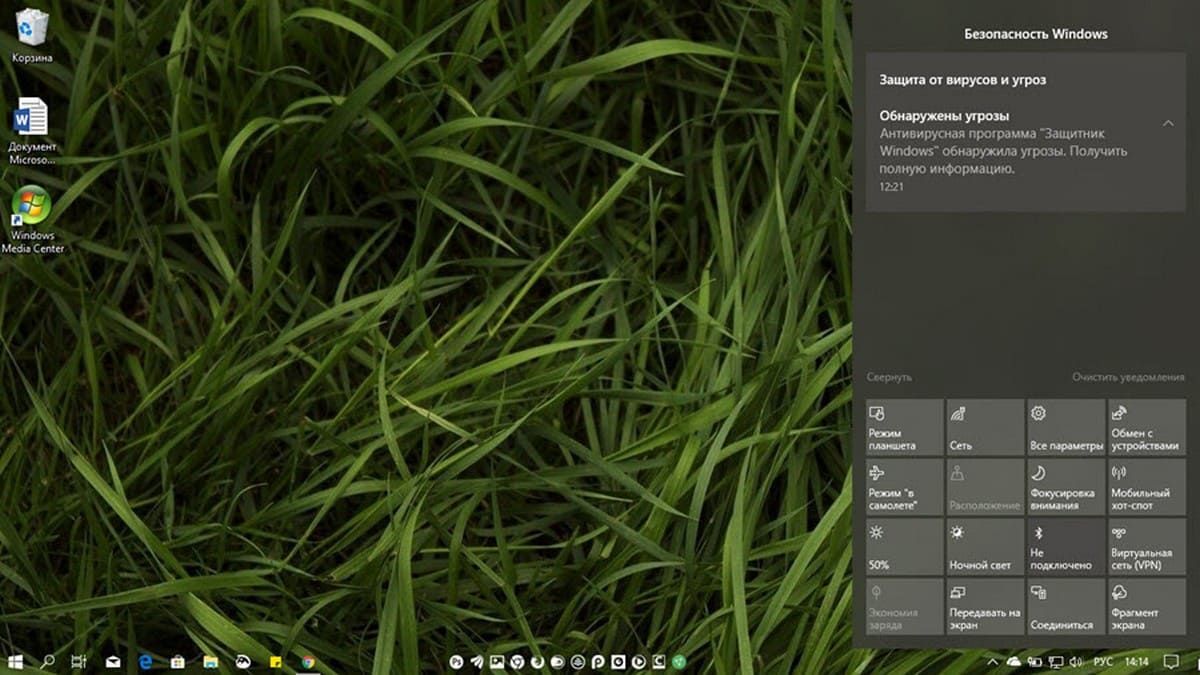The image size is (1200, 675).
Task: Toggle the Расположение location tile
Action: click(x=985, y=486)
